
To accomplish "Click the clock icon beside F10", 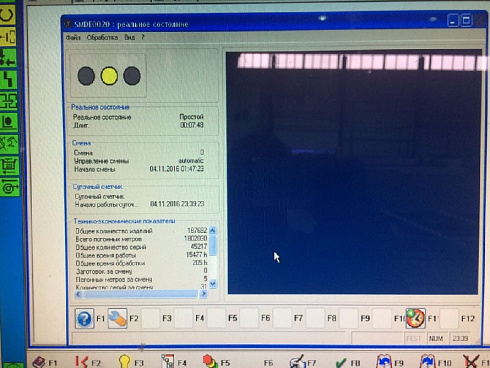I will (415, 319).
